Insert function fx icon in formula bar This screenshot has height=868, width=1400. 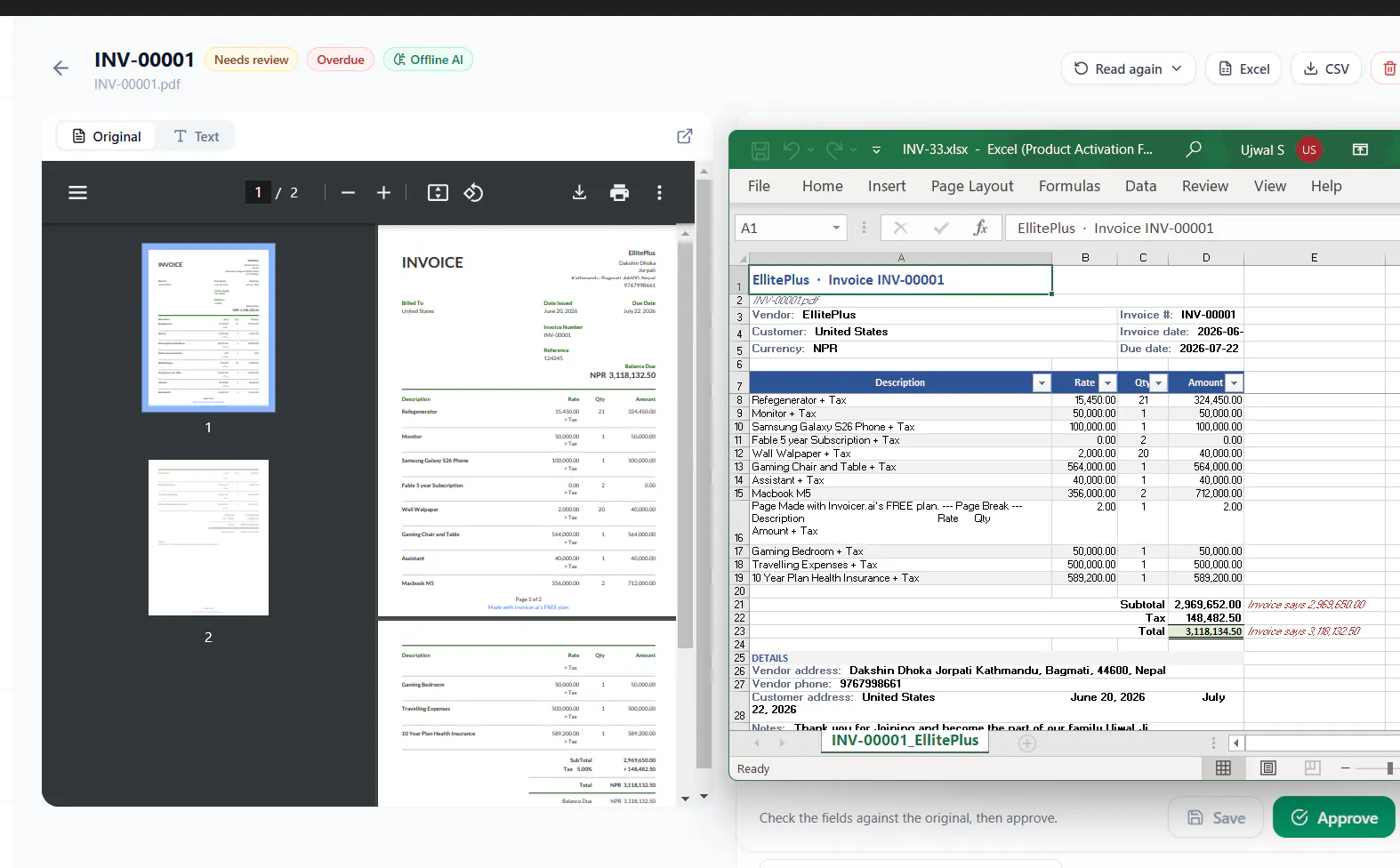coord(980,228)
